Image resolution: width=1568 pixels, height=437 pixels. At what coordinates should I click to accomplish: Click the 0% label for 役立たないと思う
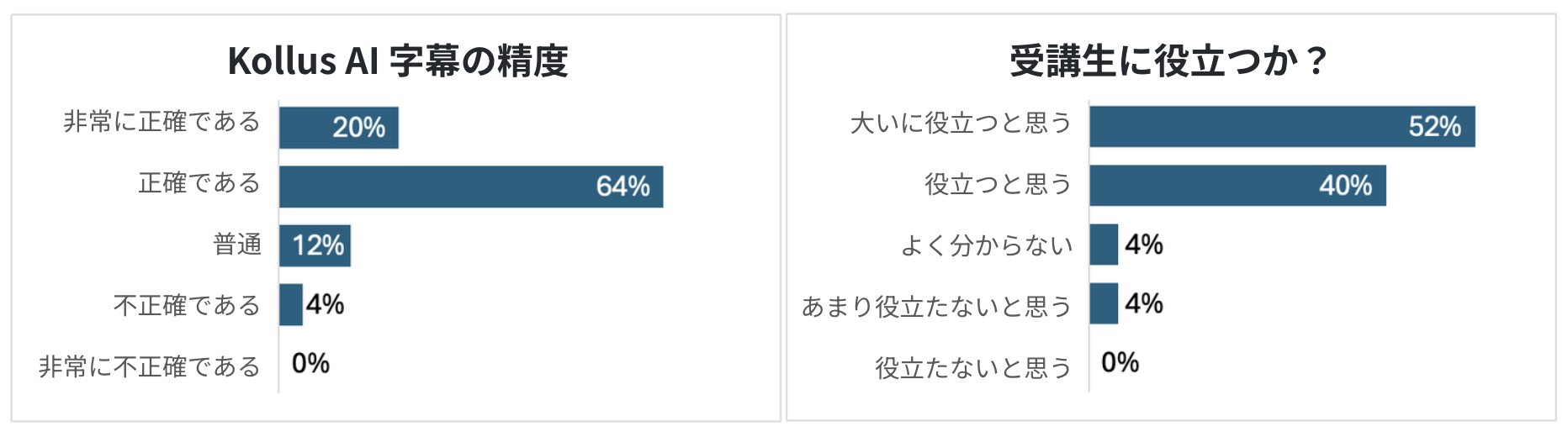click(1120, 362)
